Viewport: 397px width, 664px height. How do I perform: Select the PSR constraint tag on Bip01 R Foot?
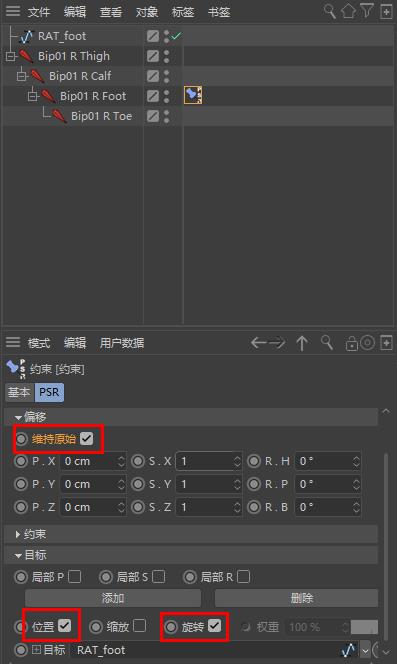[193, 95]
